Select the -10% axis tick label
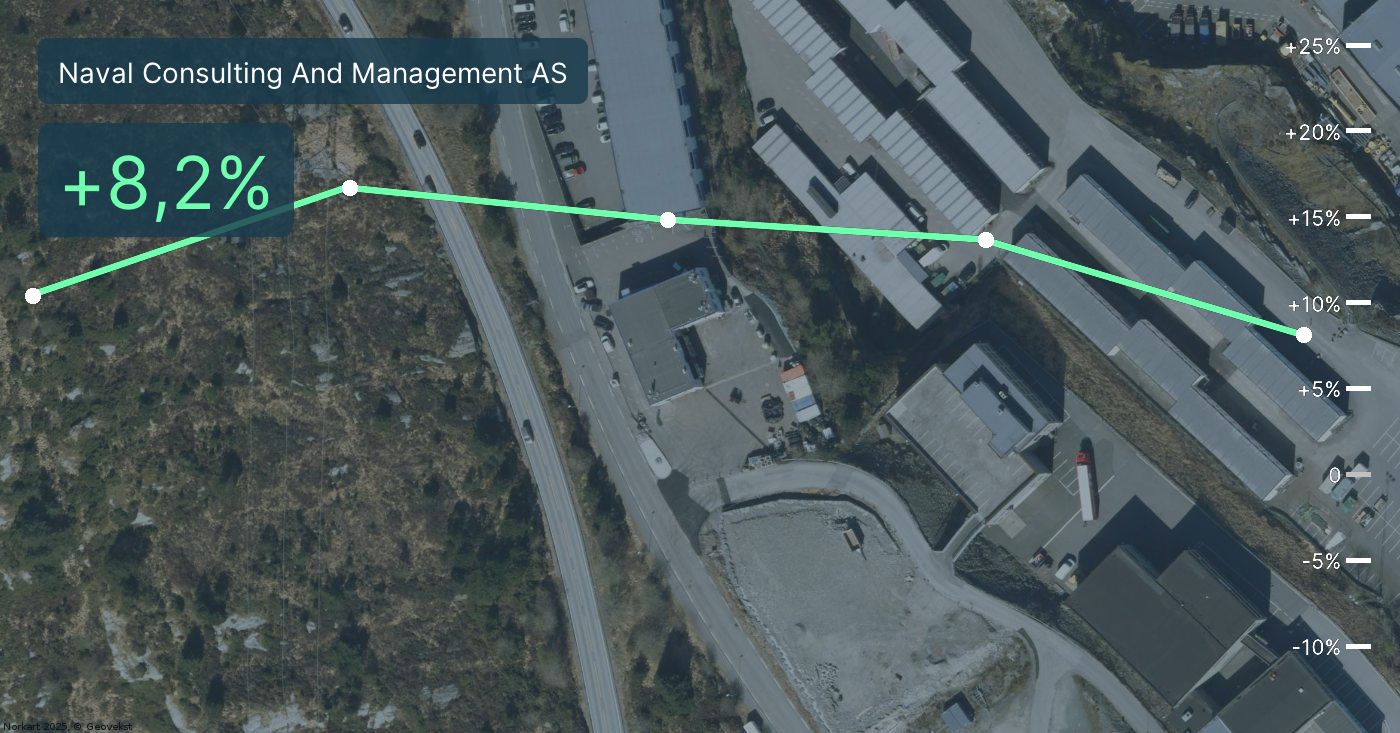The height and width of the screenshot is (733, 1400). click(x=1316, y=647)
